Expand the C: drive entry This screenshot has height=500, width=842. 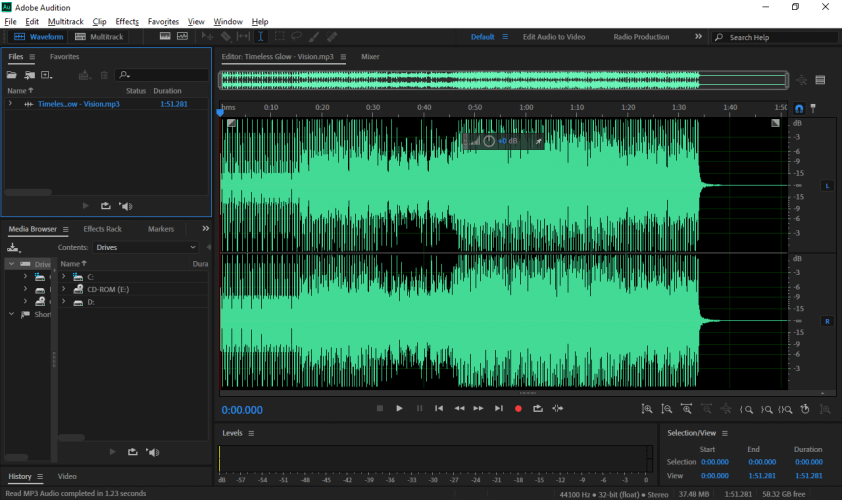(x=63, y=277)
